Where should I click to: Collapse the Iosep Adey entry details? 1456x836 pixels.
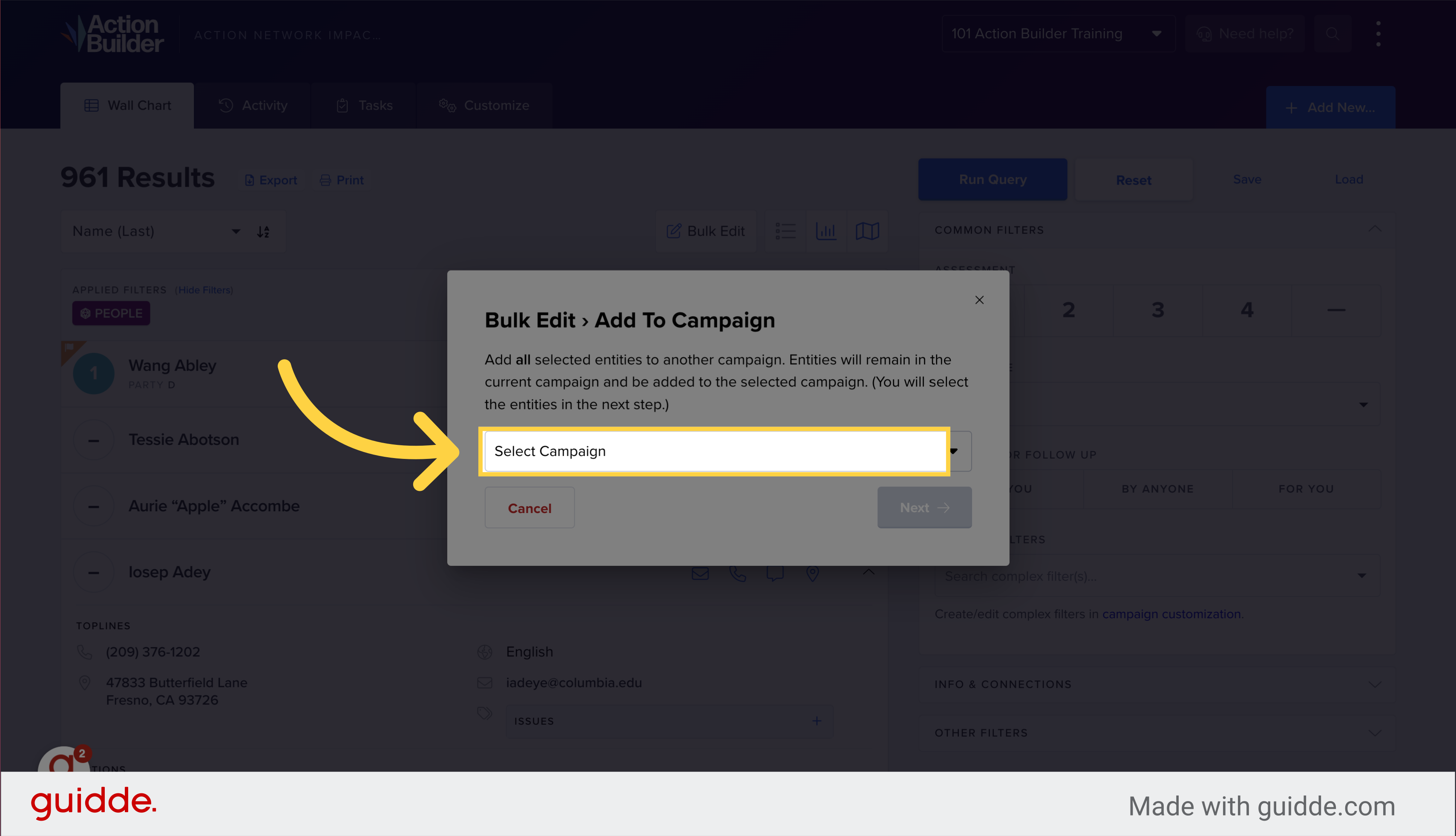pyautogui.click(x=94, y=572)
